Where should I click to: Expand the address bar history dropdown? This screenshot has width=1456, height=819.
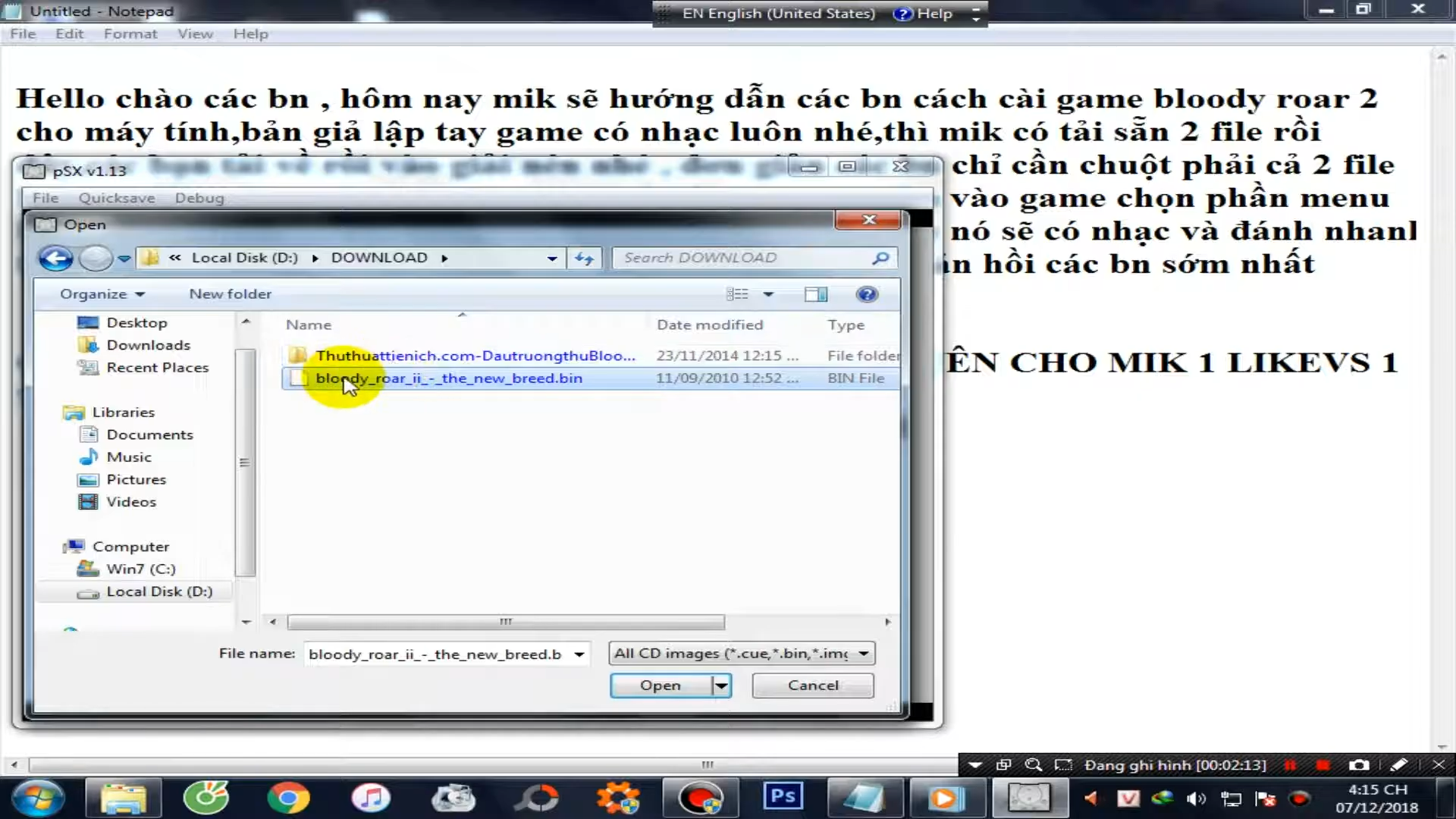552,259
